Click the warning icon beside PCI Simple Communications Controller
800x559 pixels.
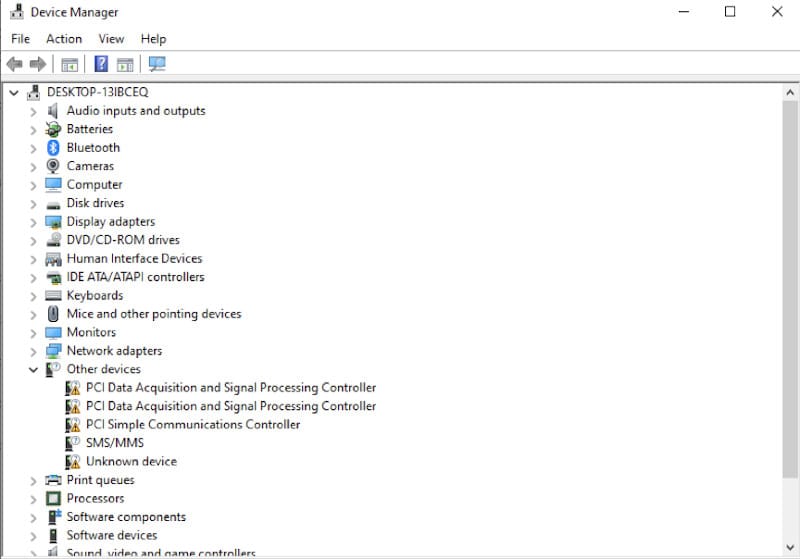point(72,424)
